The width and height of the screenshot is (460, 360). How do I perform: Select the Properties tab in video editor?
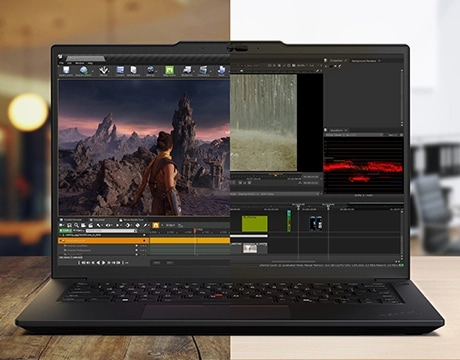(x=336, y=61)
